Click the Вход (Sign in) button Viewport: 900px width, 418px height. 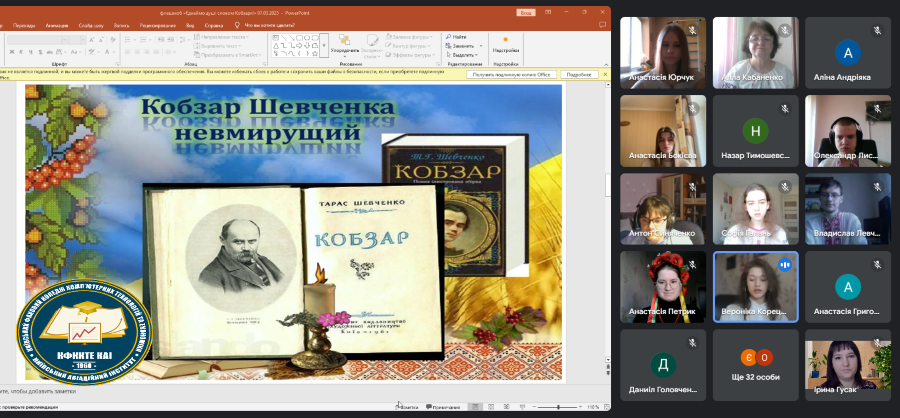click(x=526, y=12)
